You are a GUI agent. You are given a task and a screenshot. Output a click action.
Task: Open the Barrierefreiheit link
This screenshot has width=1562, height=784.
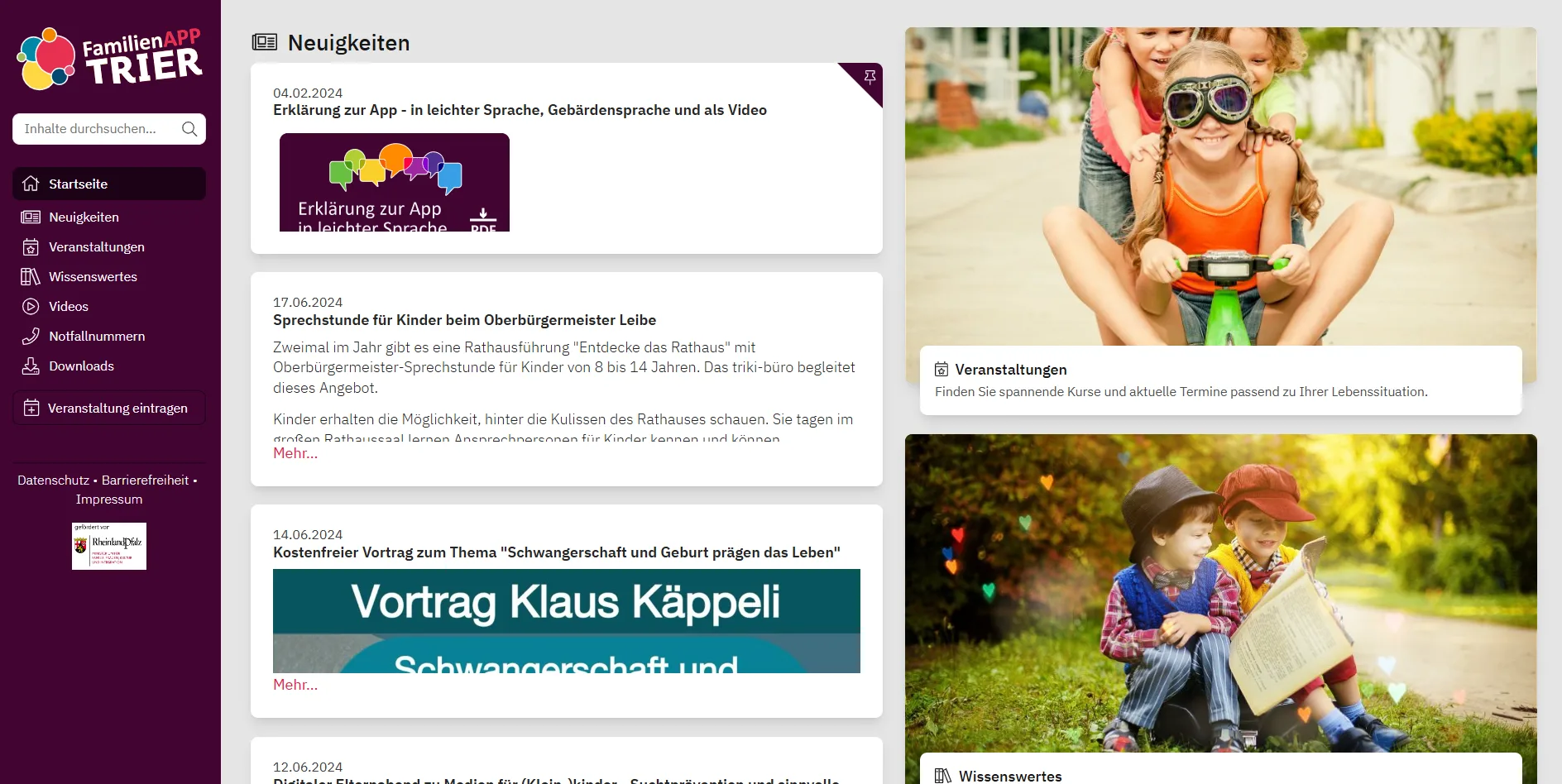pos(145,480)
